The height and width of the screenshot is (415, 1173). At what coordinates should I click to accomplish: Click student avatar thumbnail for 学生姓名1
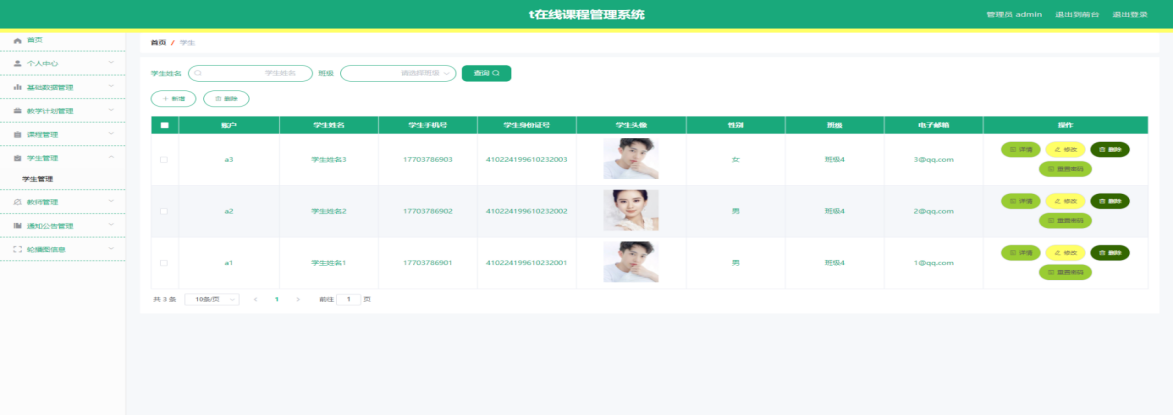631,262
